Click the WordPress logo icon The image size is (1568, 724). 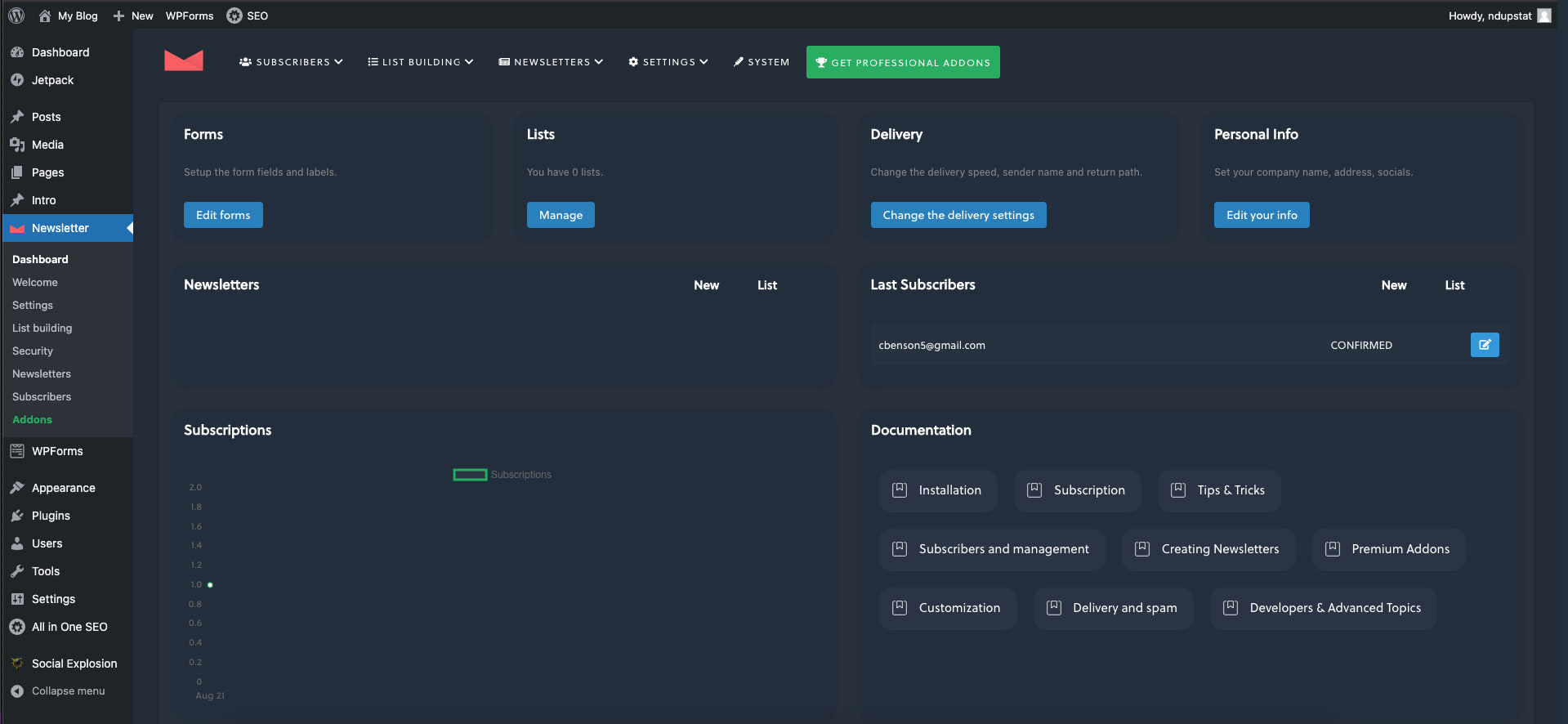click(x=16, y=16)
